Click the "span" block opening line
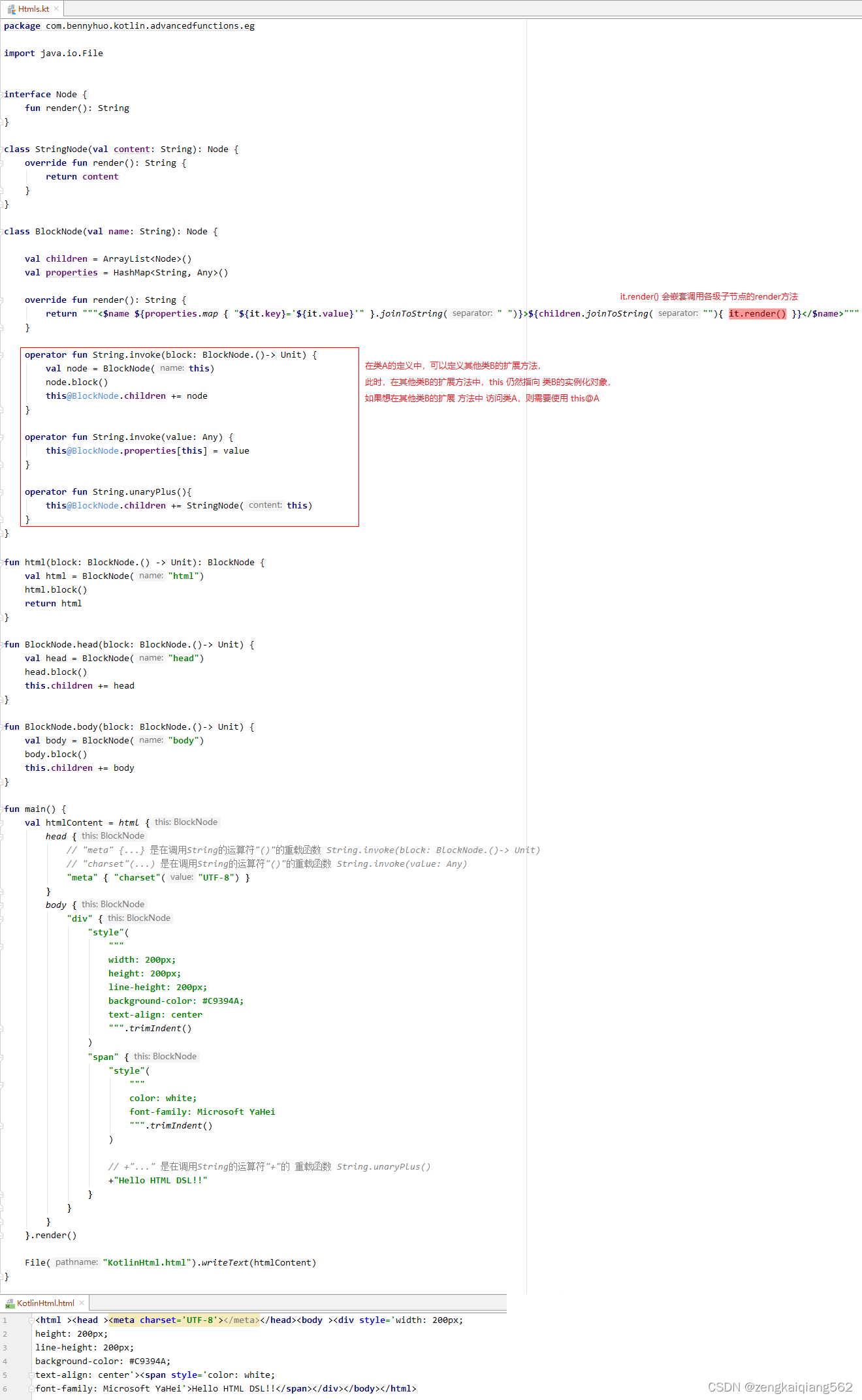The height and width of the screenshot is (1400, 862). [x=108, y=1057]
